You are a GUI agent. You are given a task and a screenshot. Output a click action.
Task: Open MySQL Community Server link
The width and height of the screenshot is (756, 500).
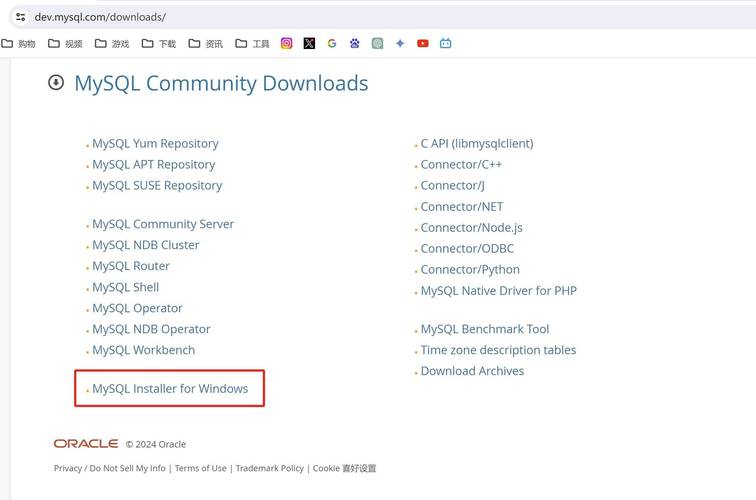tap(163, 224)
